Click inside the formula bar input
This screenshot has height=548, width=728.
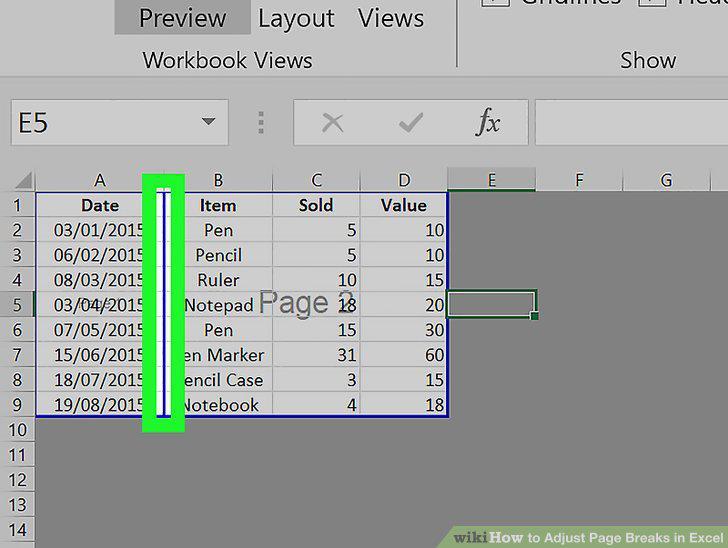pos(631,122)
